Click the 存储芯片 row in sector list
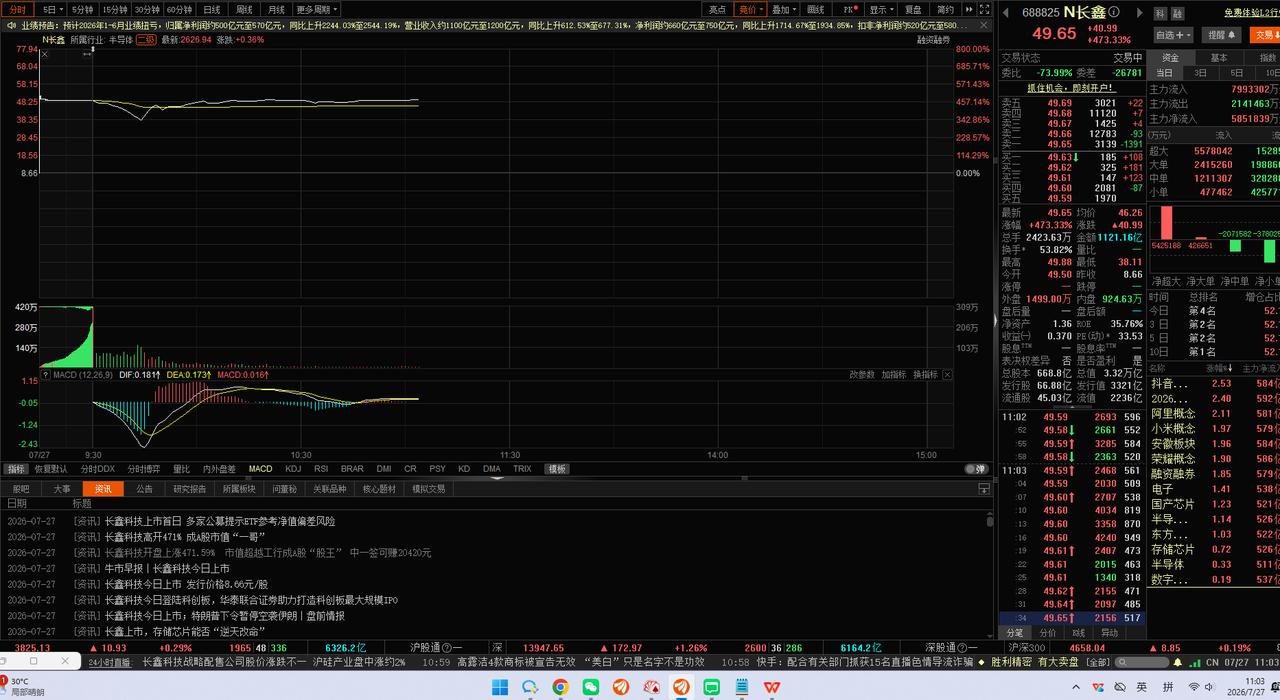 click(1213, 549)
